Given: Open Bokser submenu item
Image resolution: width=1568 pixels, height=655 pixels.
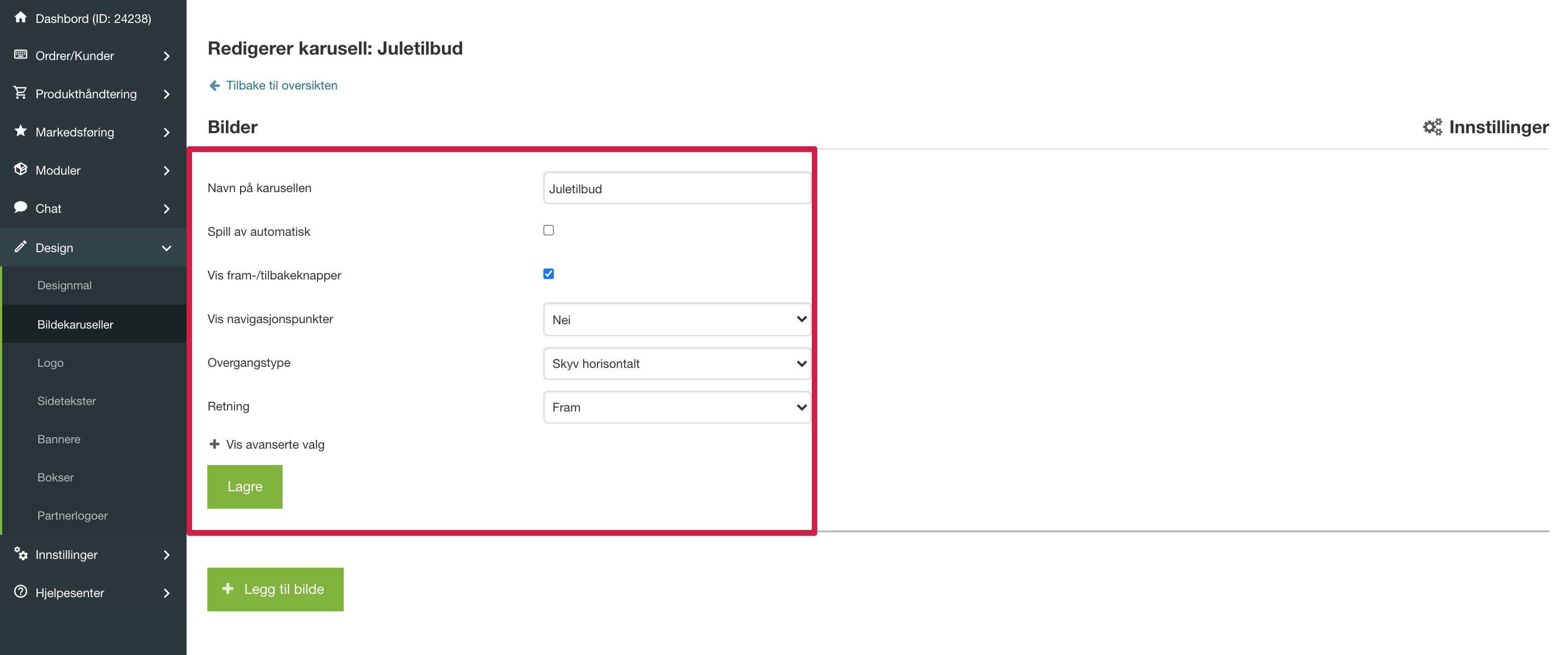Looking at the screenshot, I should click(x=94, y=477).
